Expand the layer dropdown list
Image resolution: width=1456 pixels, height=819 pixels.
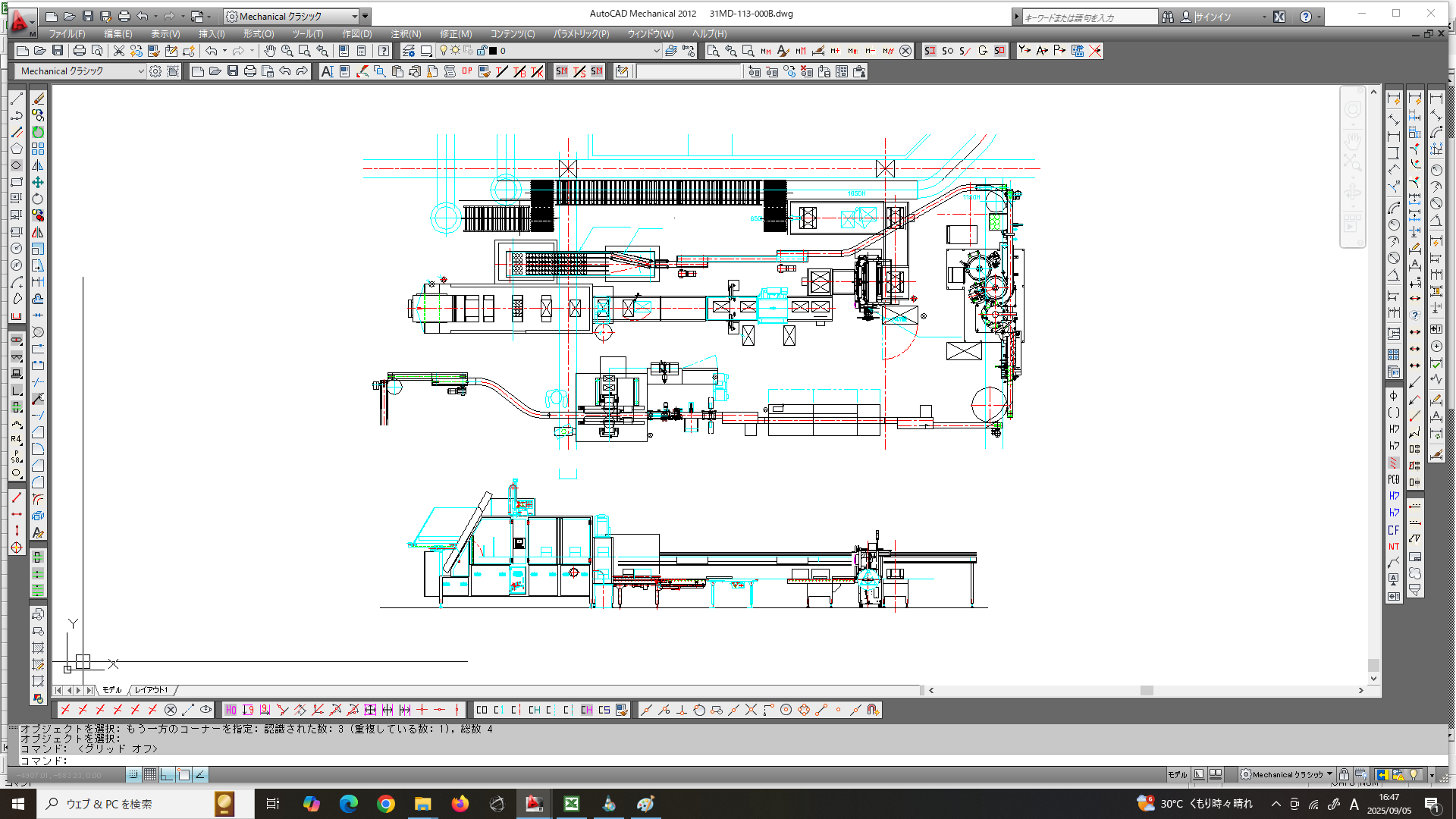click(656, 51)
